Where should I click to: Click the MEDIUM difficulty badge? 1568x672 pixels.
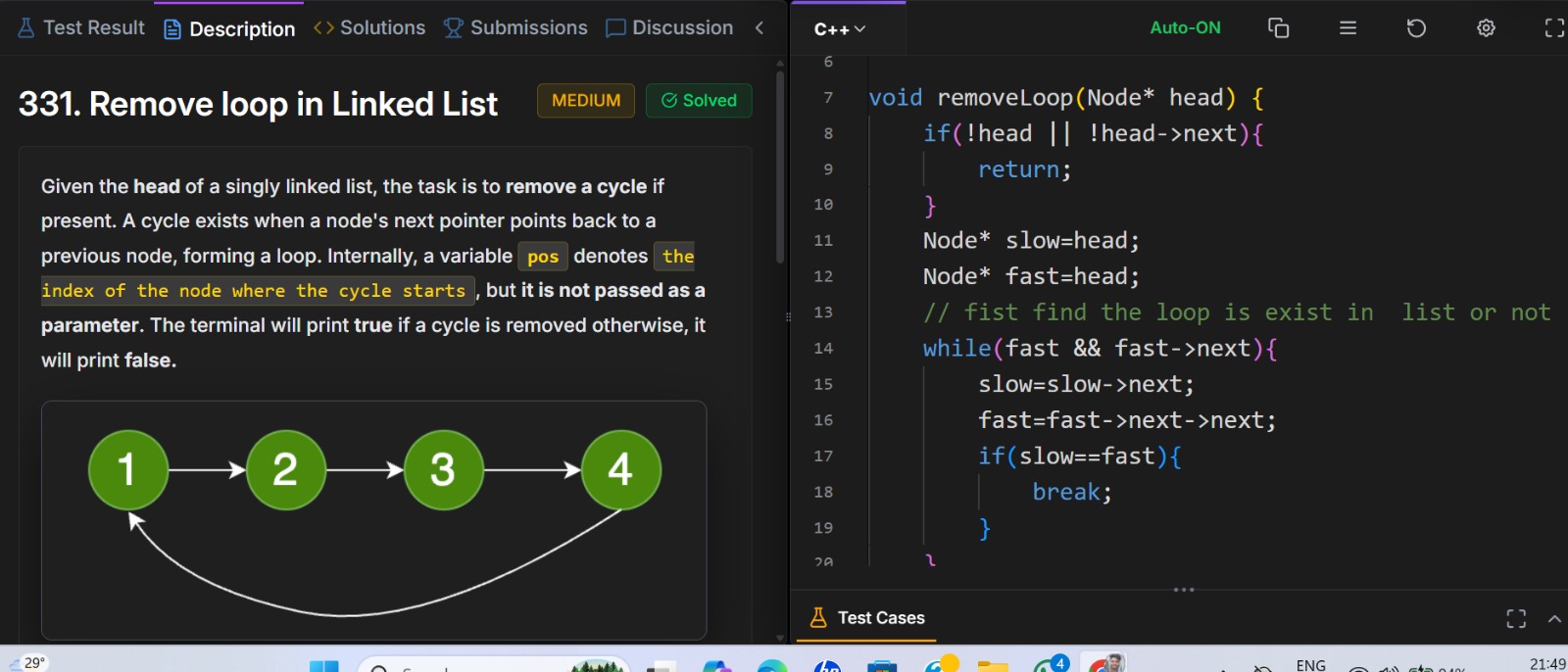click(585, 101)
